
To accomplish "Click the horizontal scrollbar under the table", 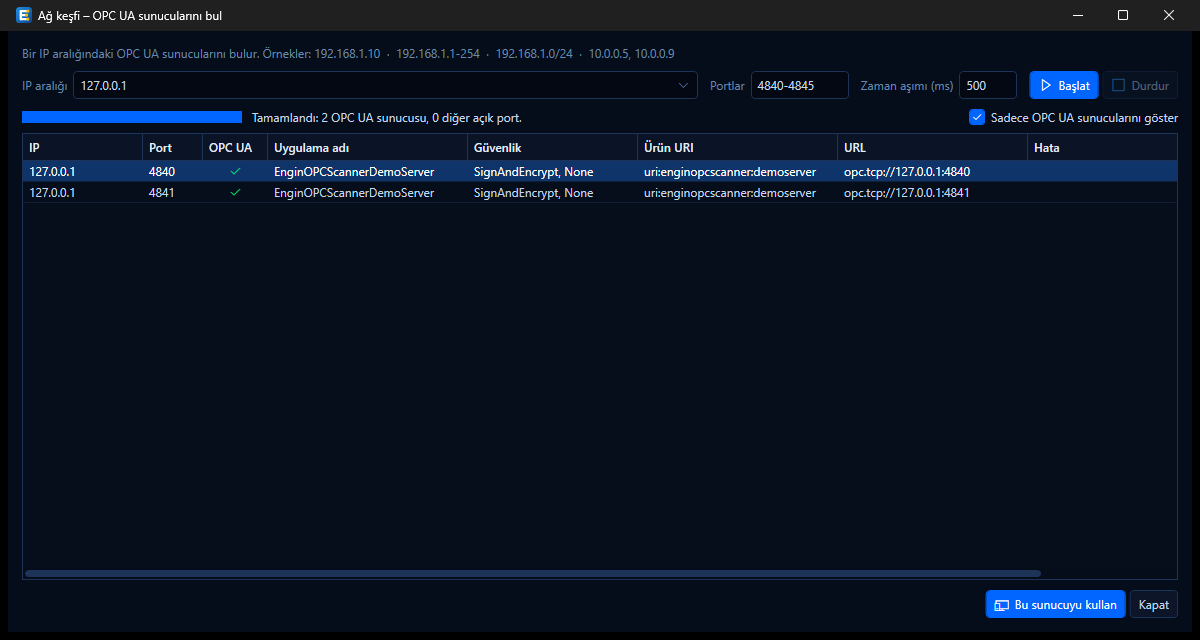I will 533,573.
